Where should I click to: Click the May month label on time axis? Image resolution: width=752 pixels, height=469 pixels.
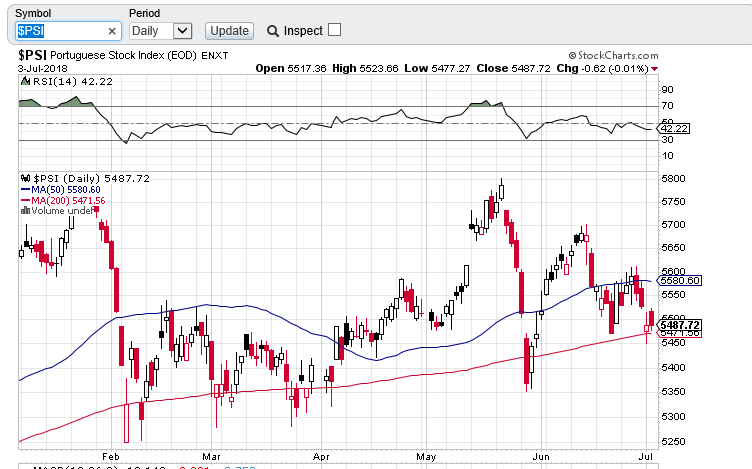coord(426,457)
